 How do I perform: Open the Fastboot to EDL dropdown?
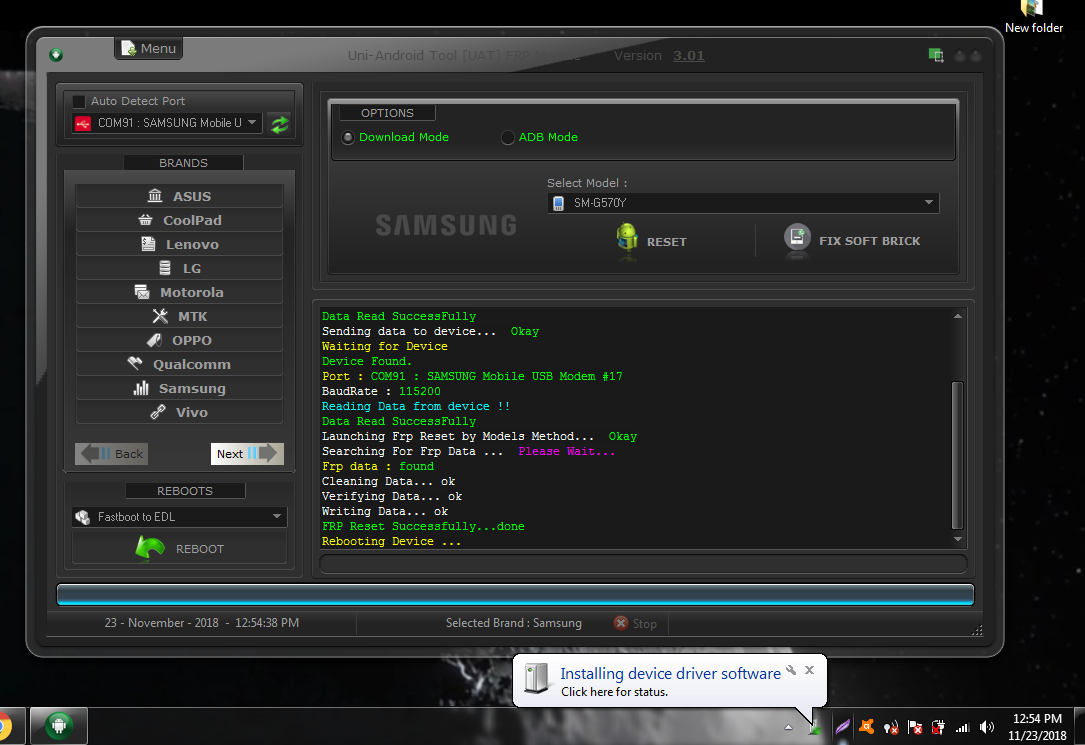[179, 517]
